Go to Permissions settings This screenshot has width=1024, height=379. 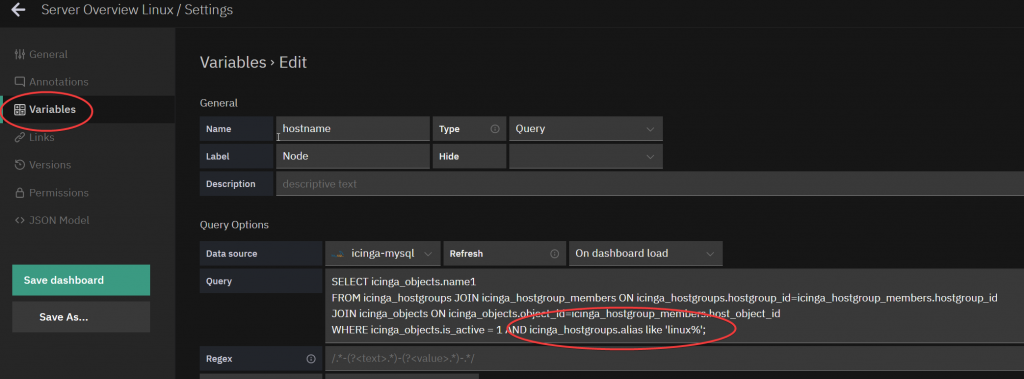[x=51, y=193]
